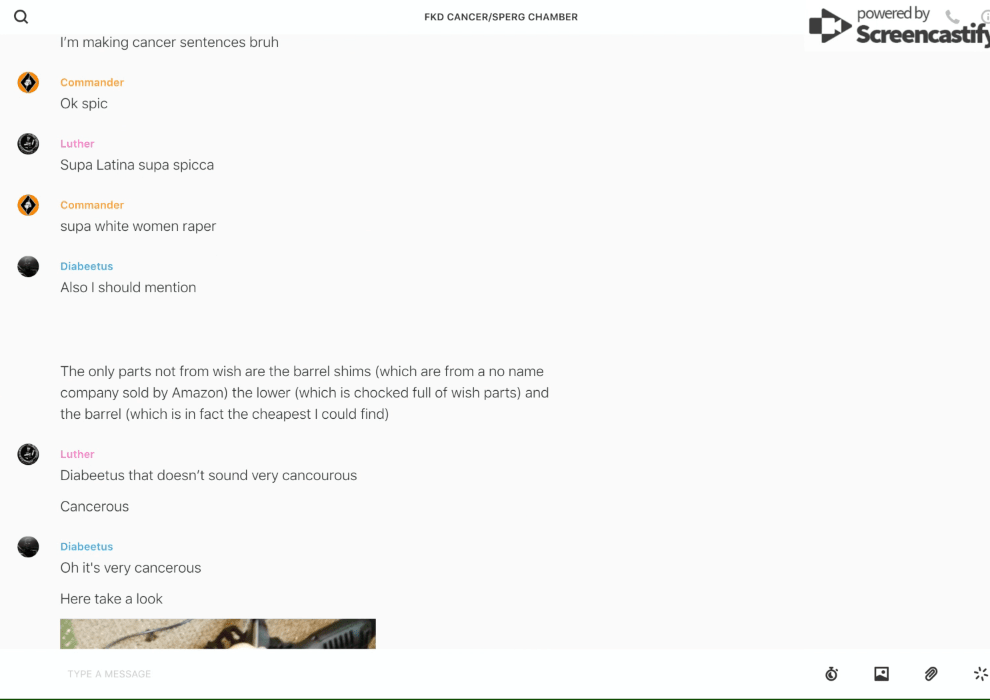The image size is (990, 700).
Task: Click the first Commander username
Action: pos(92,82)
